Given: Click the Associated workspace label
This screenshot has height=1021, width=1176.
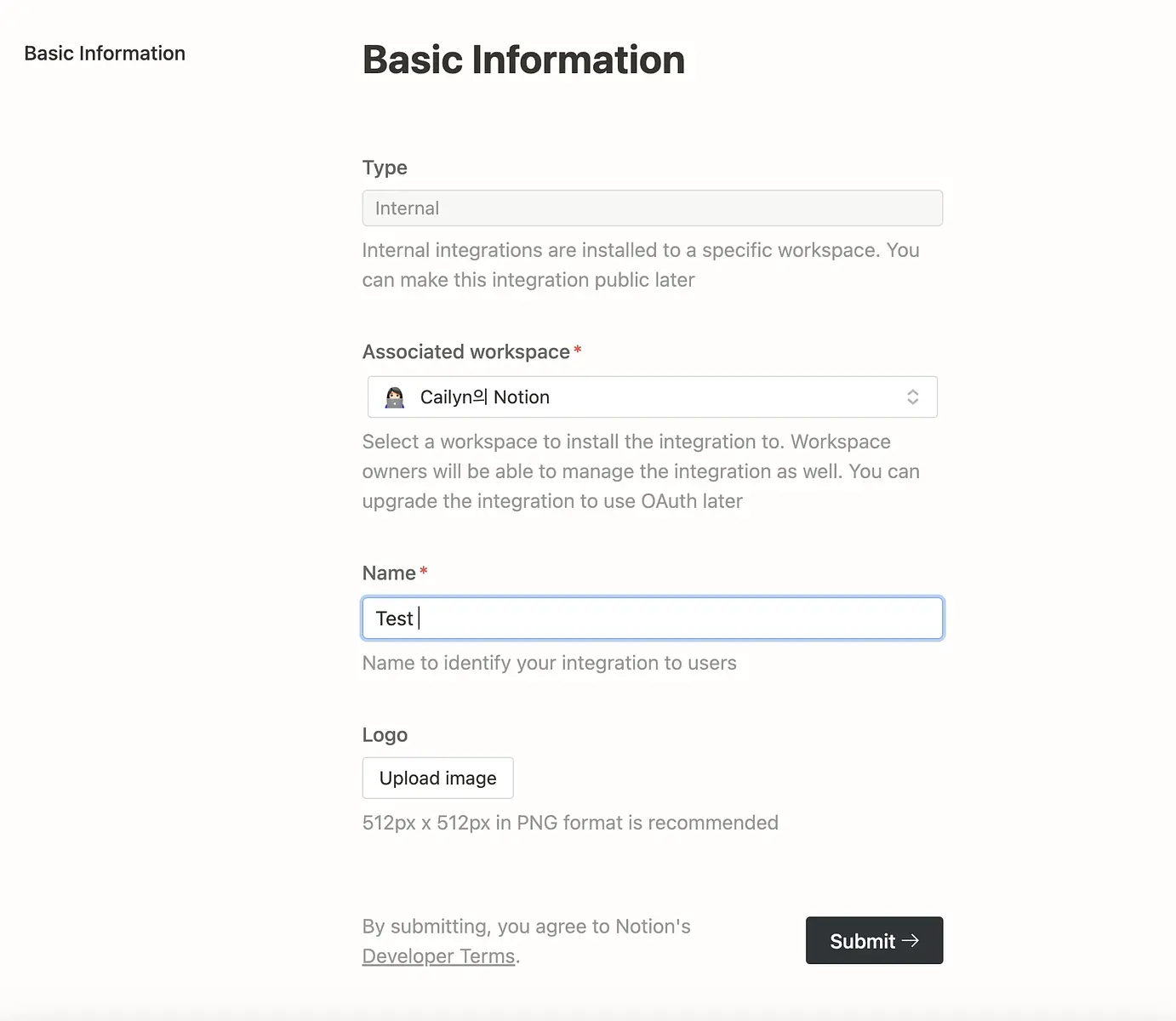Looking at the screenshot, I should pos(466,352).
